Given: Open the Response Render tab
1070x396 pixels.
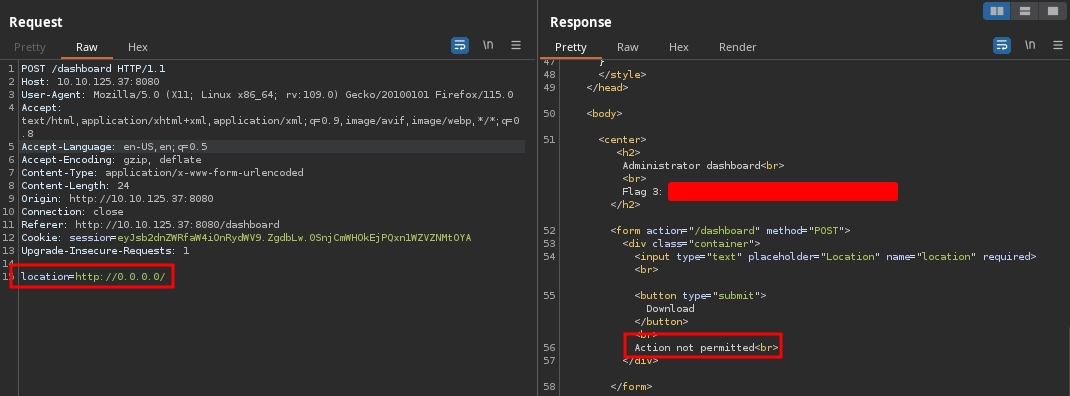Looking at the screenshot, I should click(x=737, y=47).
